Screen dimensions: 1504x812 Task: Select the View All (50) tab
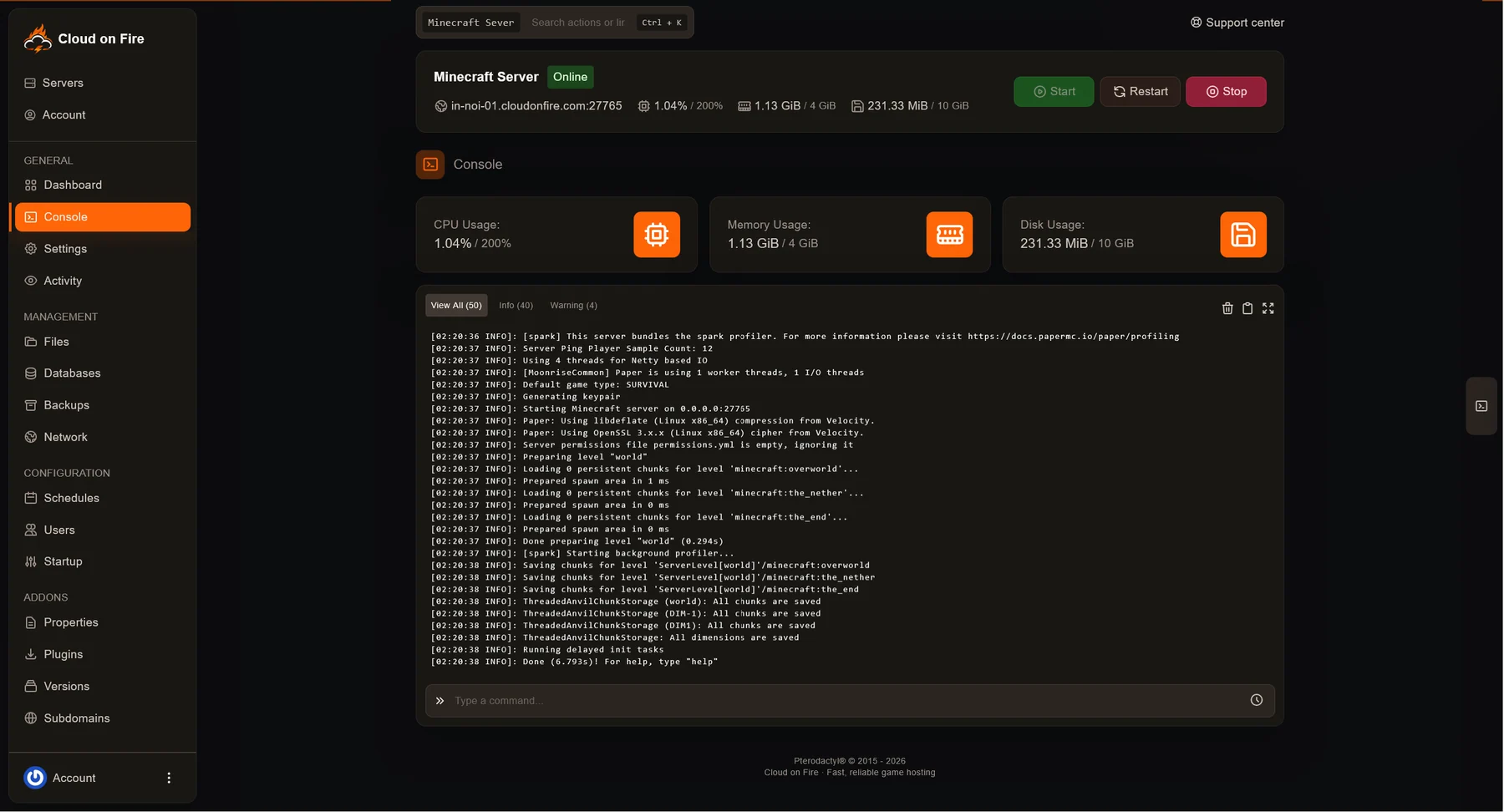(x=456, y=306)
